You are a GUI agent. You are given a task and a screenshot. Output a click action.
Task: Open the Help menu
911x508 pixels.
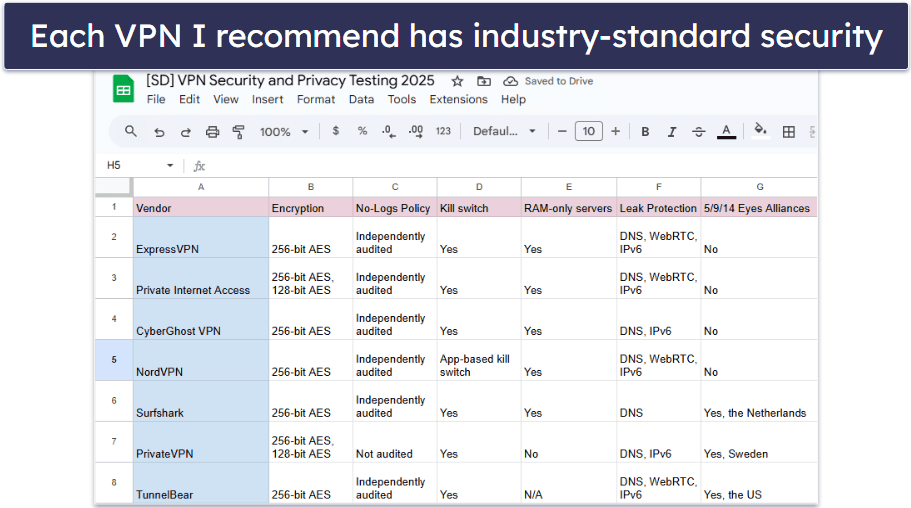click(x=513, y=99)
